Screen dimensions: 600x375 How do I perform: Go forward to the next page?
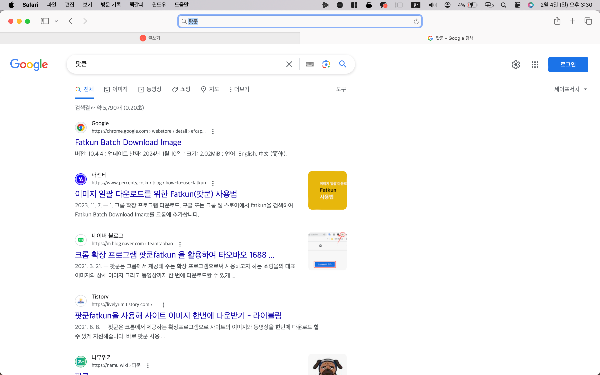pos(85,21)
